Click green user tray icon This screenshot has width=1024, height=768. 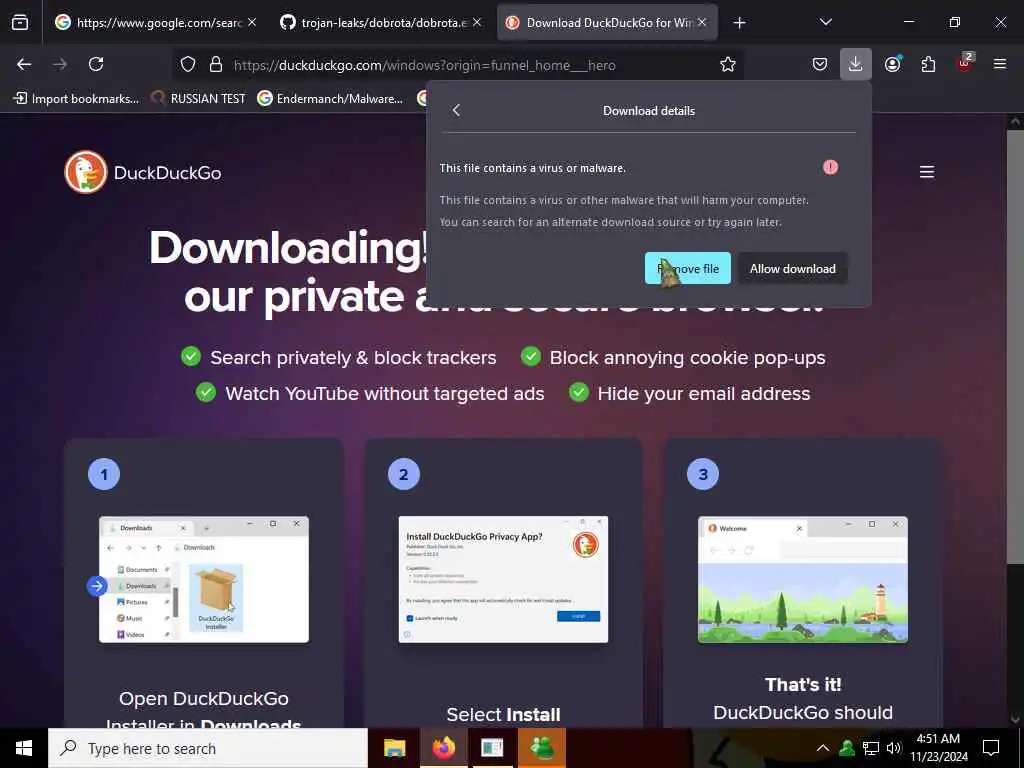click(x=847, y=748)
